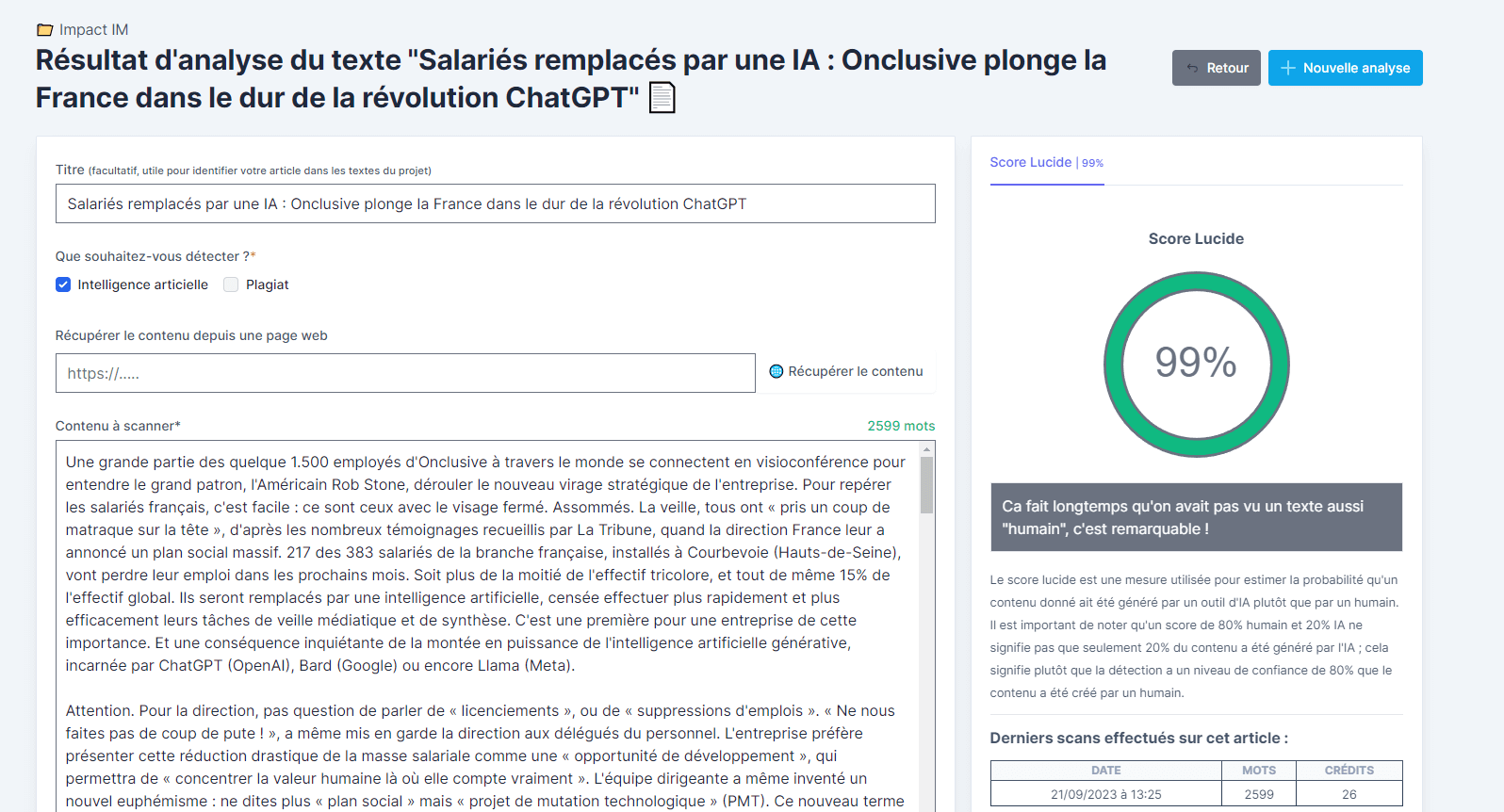The height and width of the screenshot is (812, 1504).
Task: Click the 'Ca fait longtemps' verdict message box
Action: tap(1196, 517)
